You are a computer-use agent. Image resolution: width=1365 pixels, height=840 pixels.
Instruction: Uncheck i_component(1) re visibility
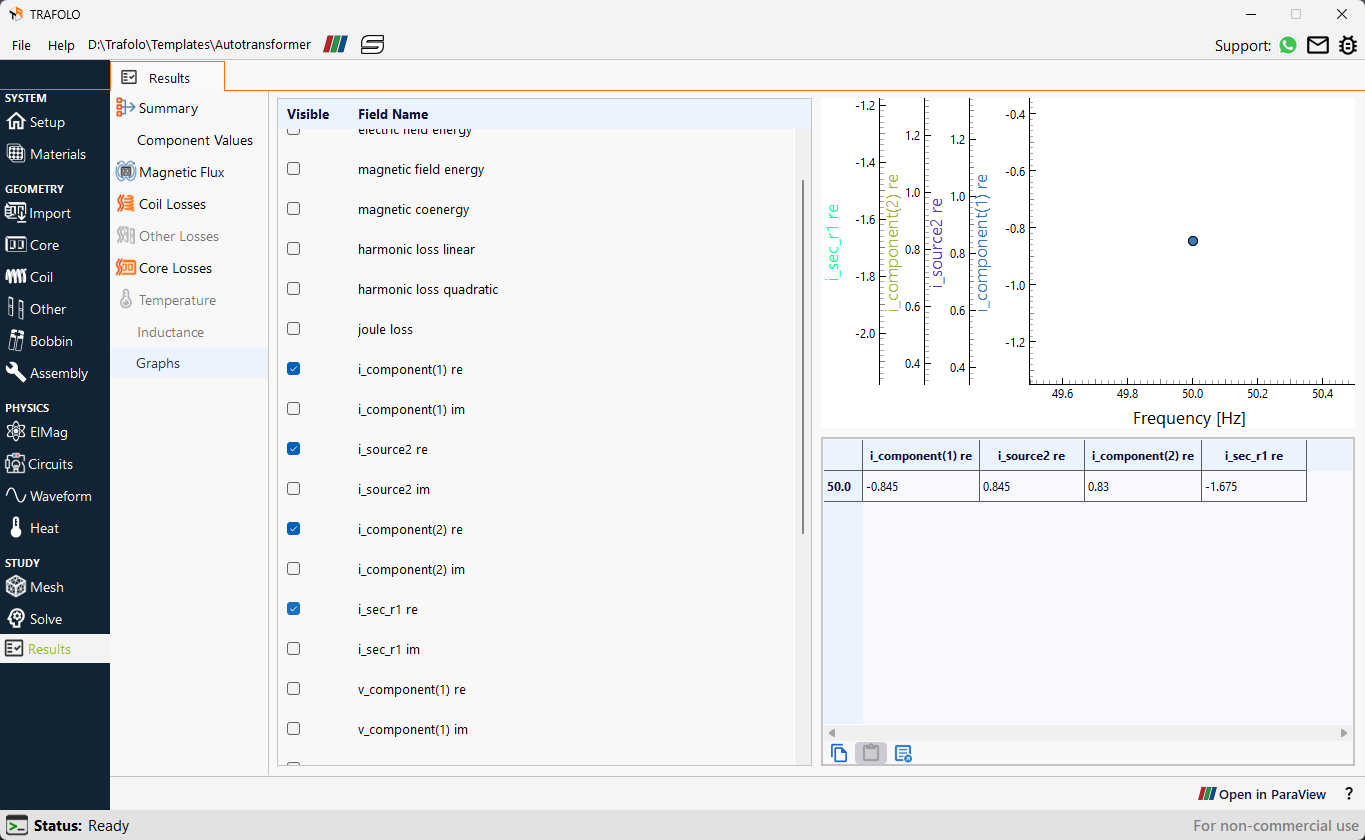pyautogui.click(x=294, y=369)
